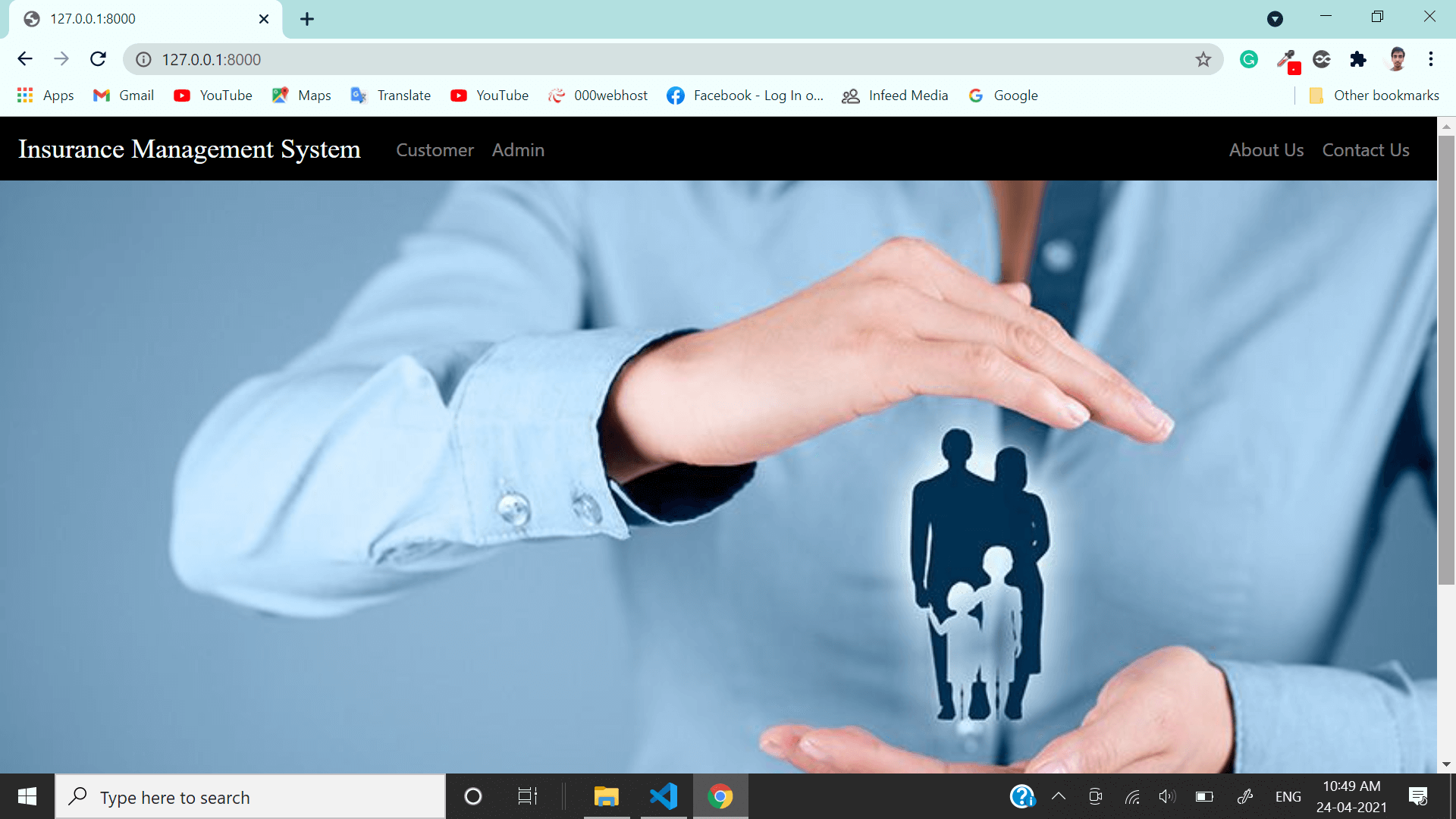
Task: Click the Google Chrome taskbar icon
Action: point(720,796)
